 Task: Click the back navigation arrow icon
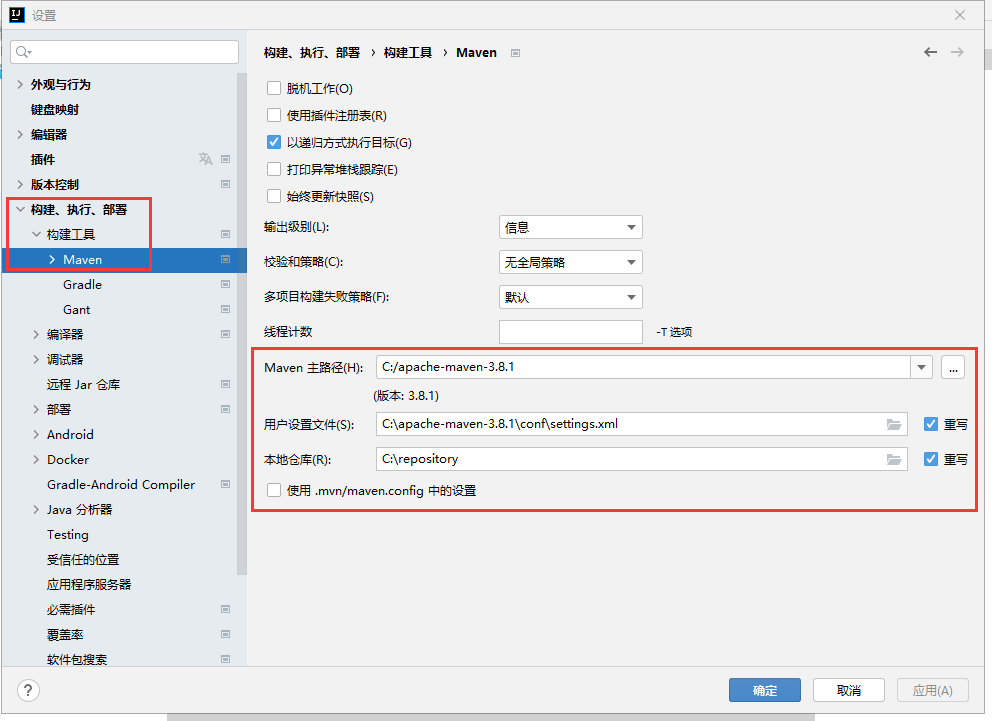pyautogui.click(x=930, y=52)
